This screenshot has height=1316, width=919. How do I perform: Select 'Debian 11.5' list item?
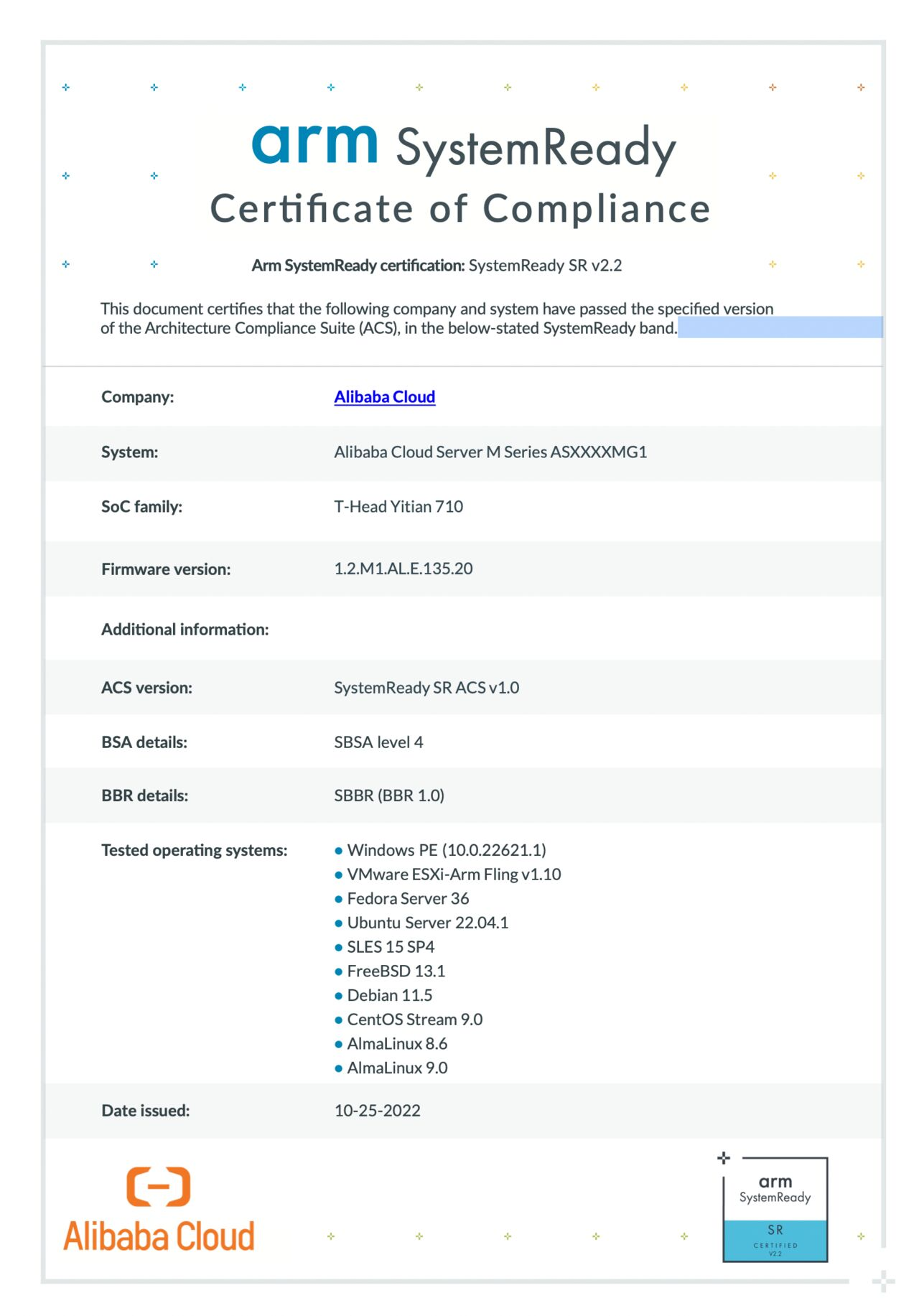pos(390,995)
